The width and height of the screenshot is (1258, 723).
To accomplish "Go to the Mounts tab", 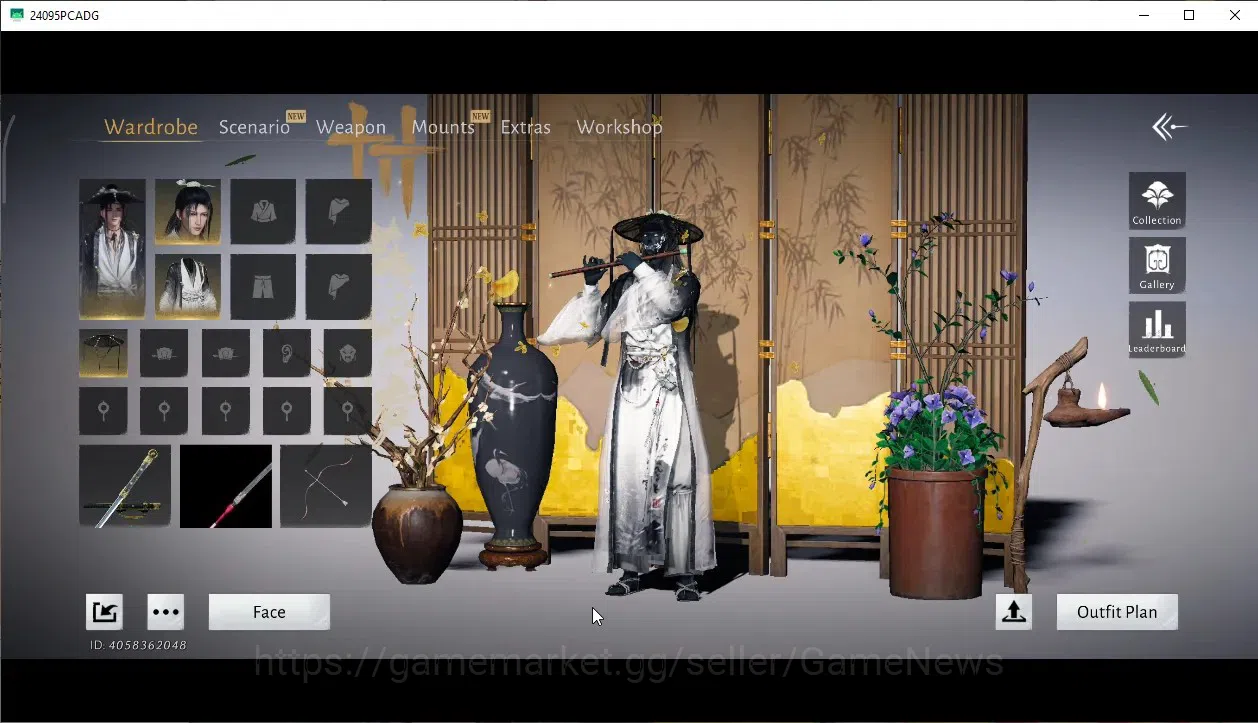I will point(443,127).
